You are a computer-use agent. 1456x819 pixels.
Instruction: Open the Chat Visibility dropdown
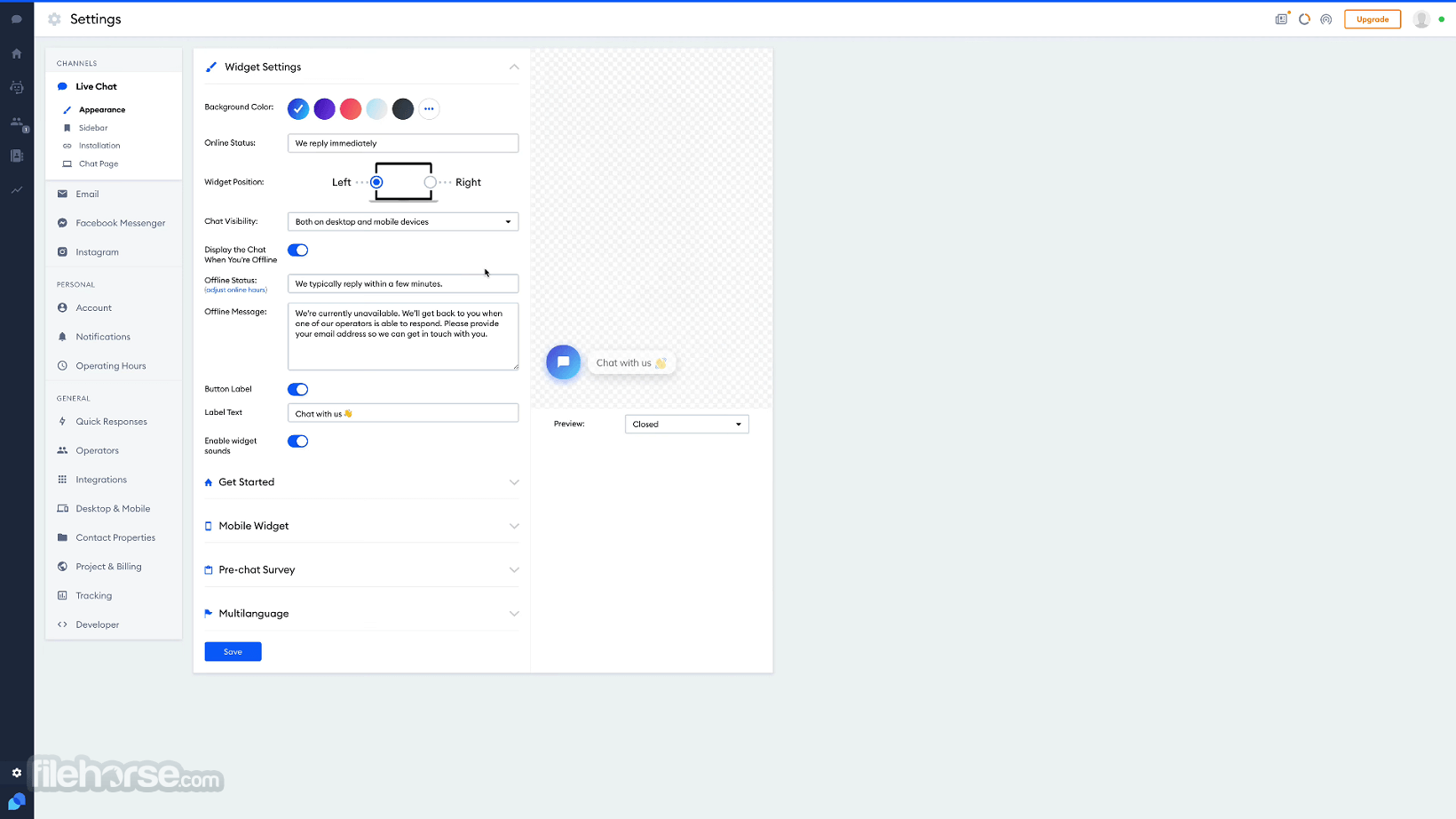tap(403, 221)
